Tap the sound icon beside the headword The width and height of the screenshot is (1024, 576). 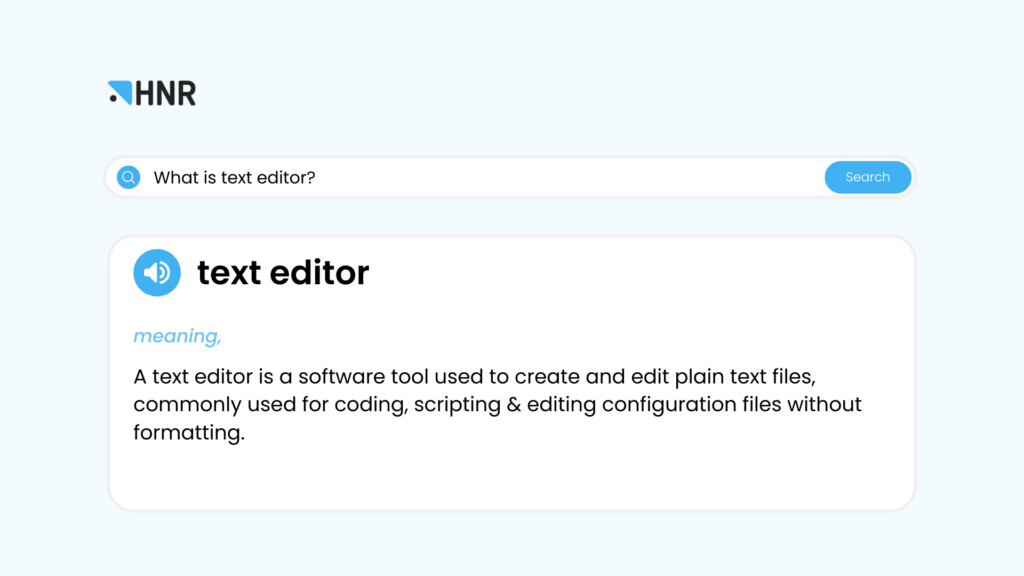pyautogui.click(x=157, y=272)
